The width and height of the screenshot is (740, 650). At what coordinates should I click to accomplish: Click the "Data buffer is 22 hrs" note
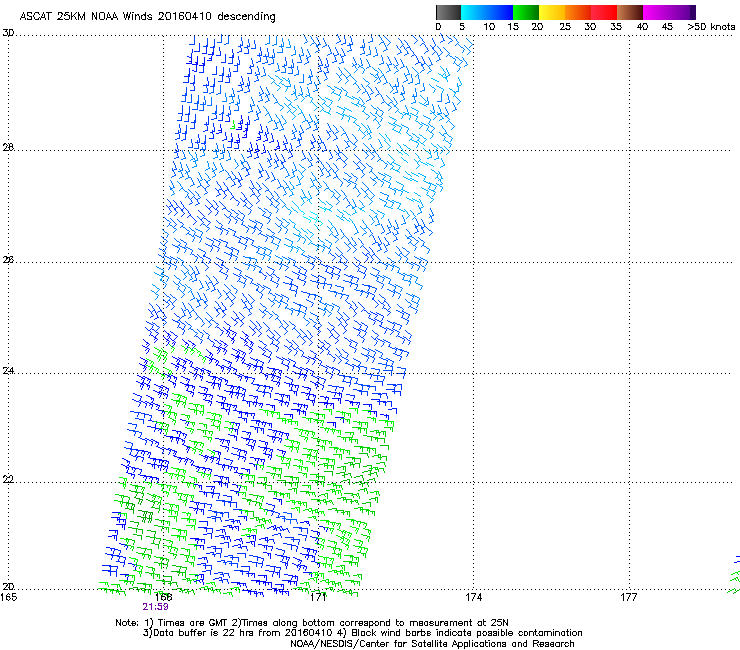click(362, 633)
